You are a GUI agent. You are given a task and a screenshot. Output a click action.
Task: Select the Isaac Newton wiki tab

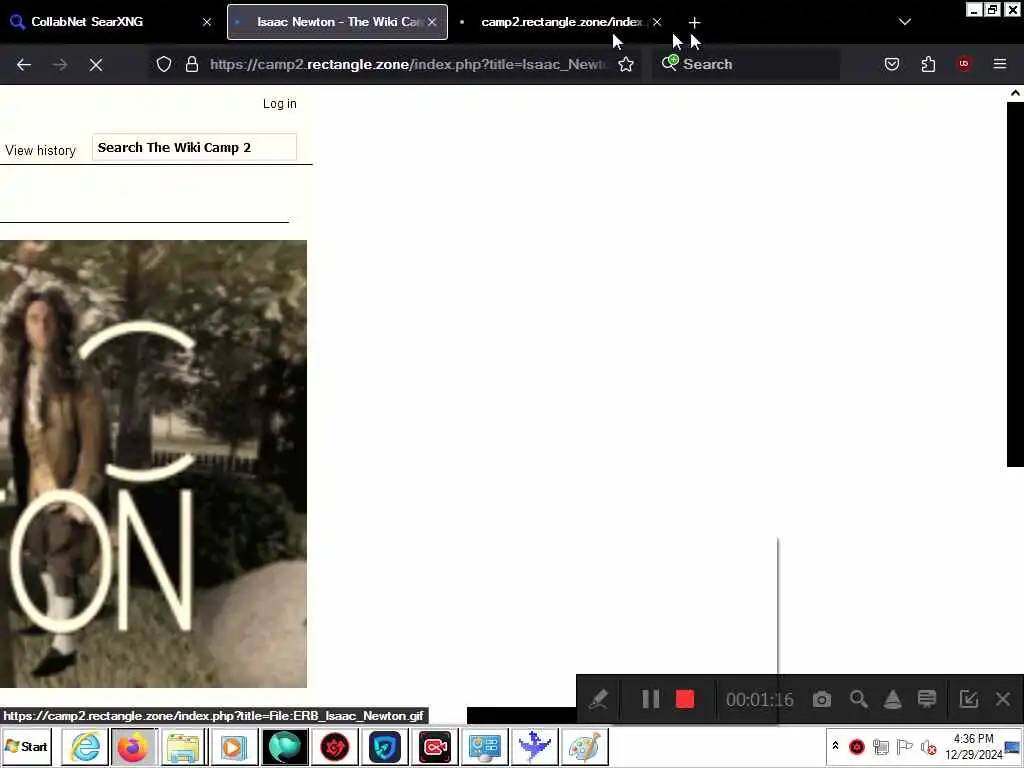tap(338, 22)
